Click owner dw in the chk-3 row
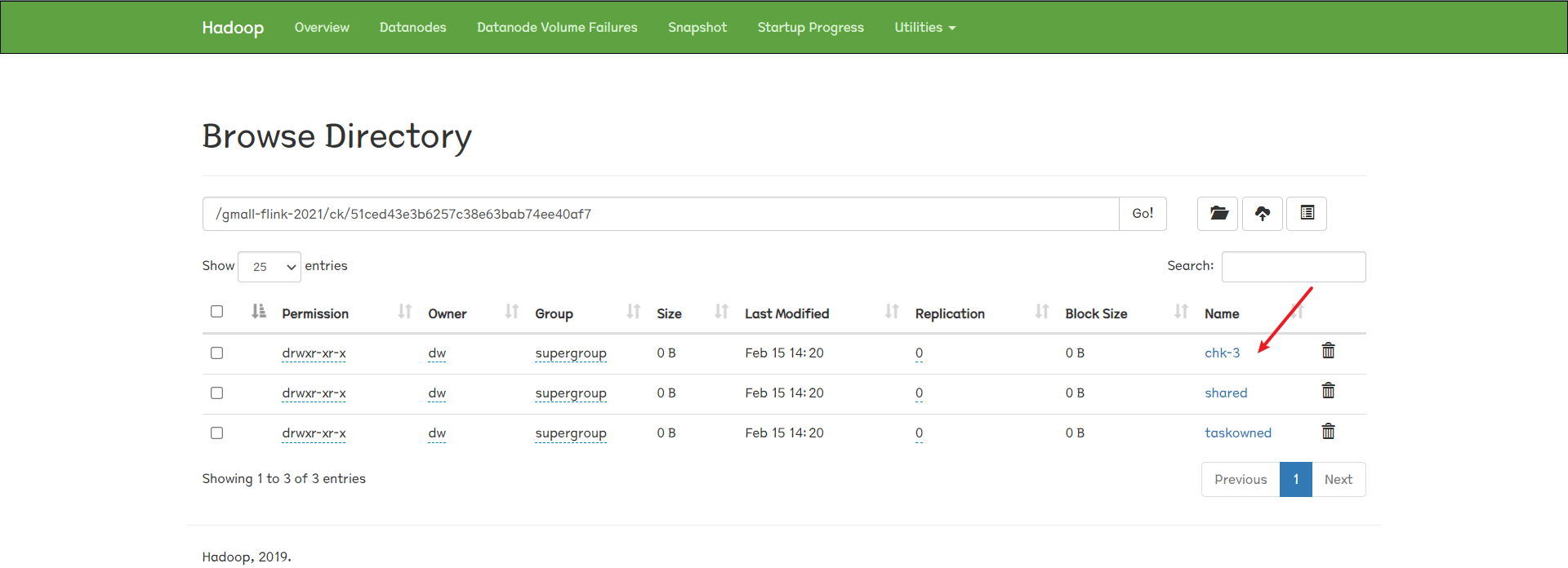The image size is (1568, 568). (x=437, y=353)
